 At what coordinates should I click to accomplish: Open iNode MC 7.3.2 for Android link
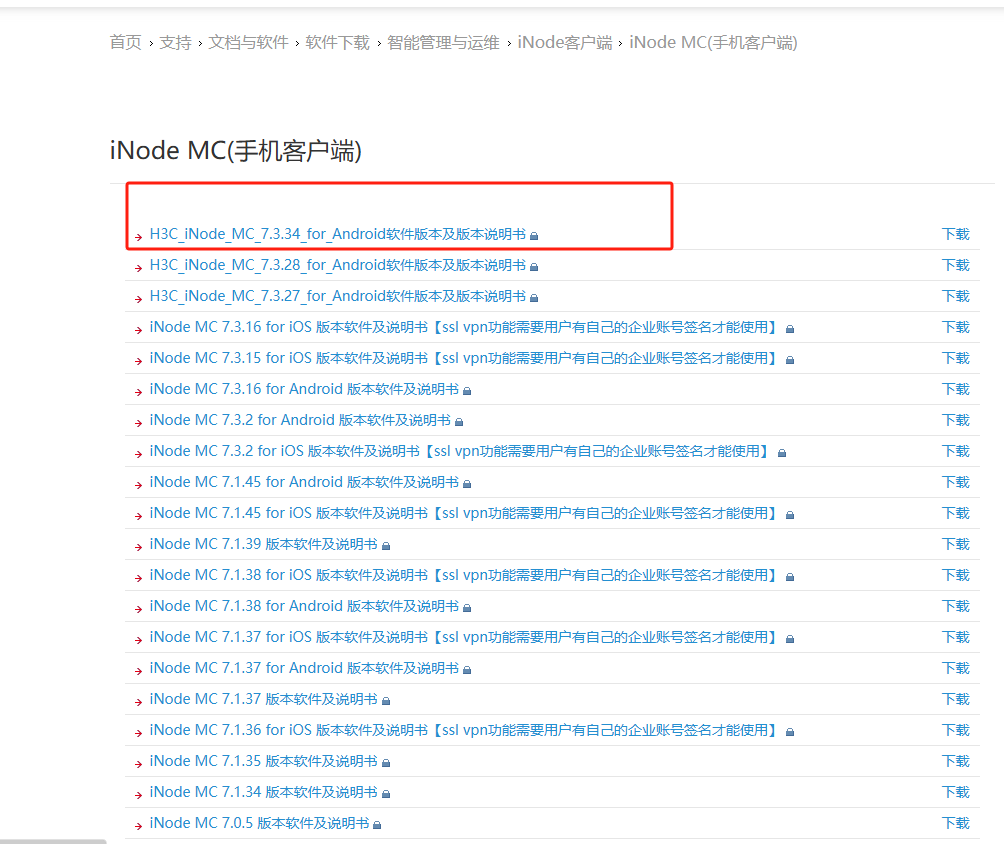coord(300,420)
